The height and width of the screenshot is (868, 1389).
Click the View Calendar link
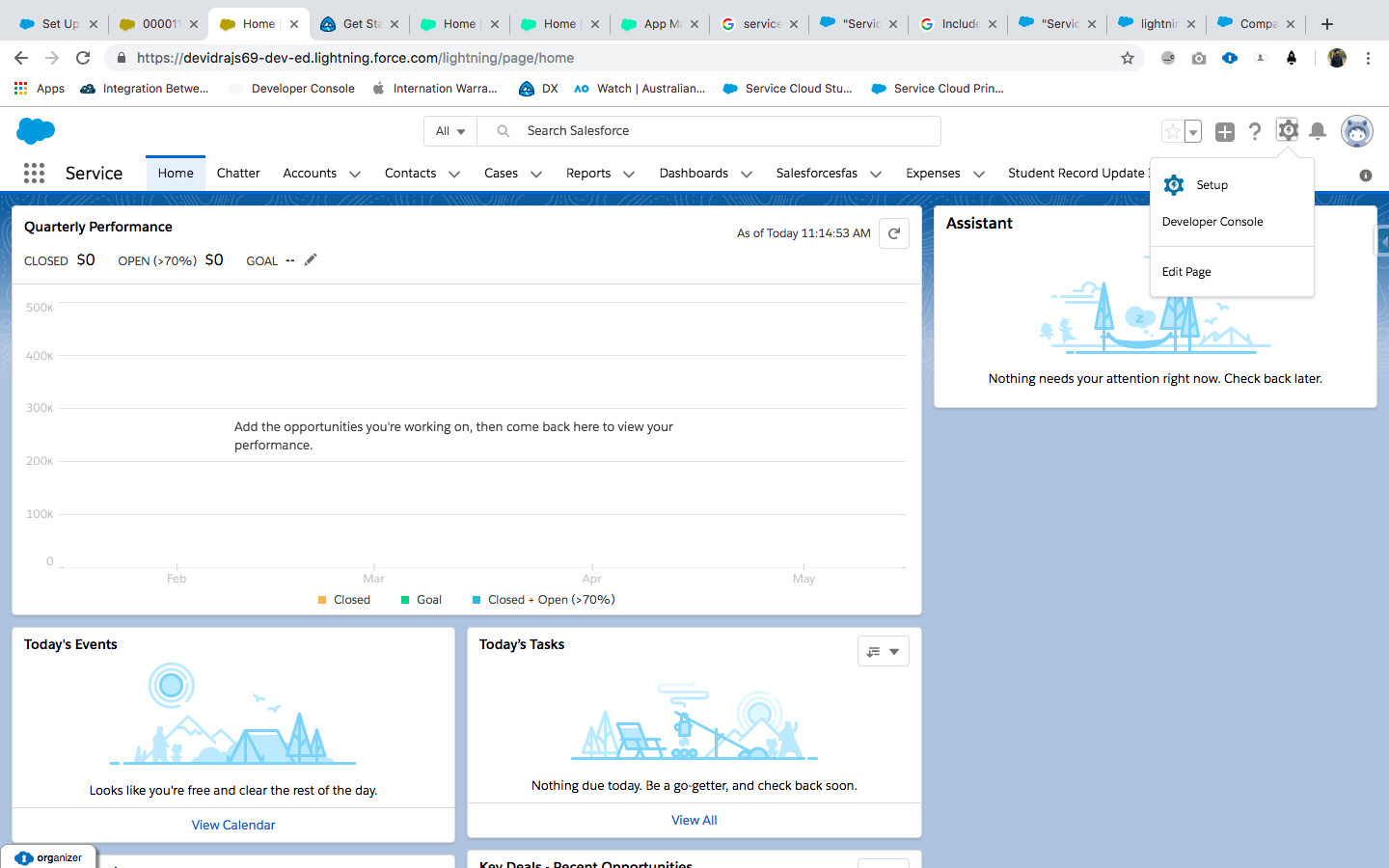232,825
